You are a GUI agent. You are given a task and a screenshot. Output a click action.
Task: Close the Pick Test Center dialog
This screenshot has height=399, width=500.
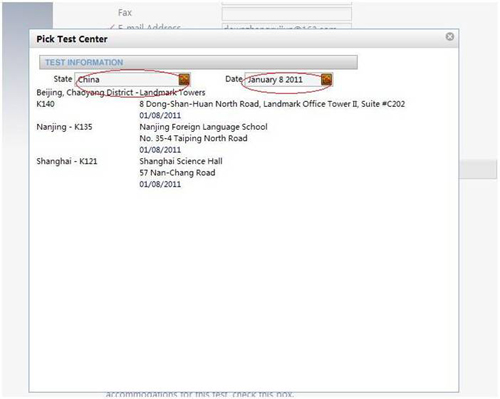point(450,37)
